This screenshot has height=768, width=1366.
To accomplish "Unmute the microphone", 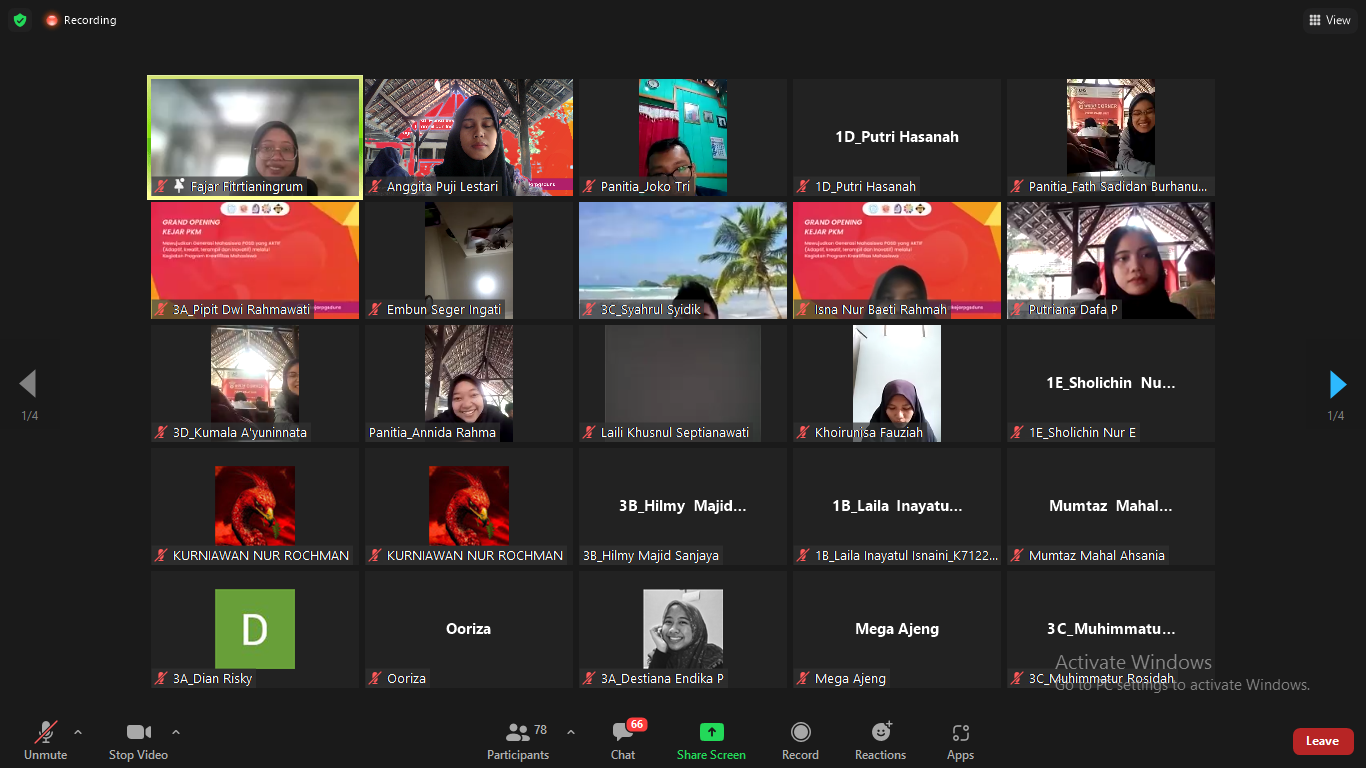I will coord(46,741).
